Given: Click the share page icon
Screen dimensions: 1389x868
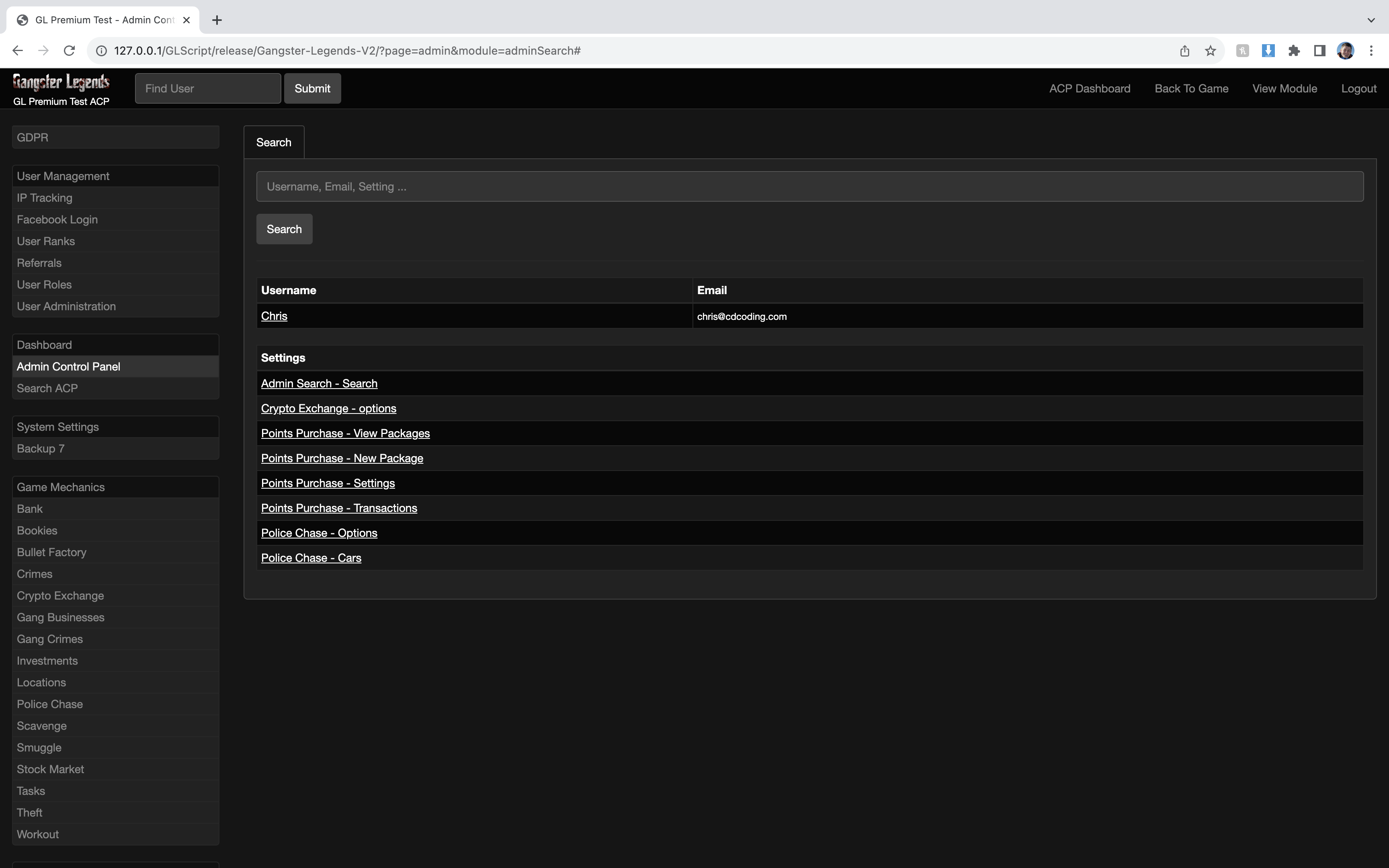Looking at the screenshot, I should point(1185,51).
